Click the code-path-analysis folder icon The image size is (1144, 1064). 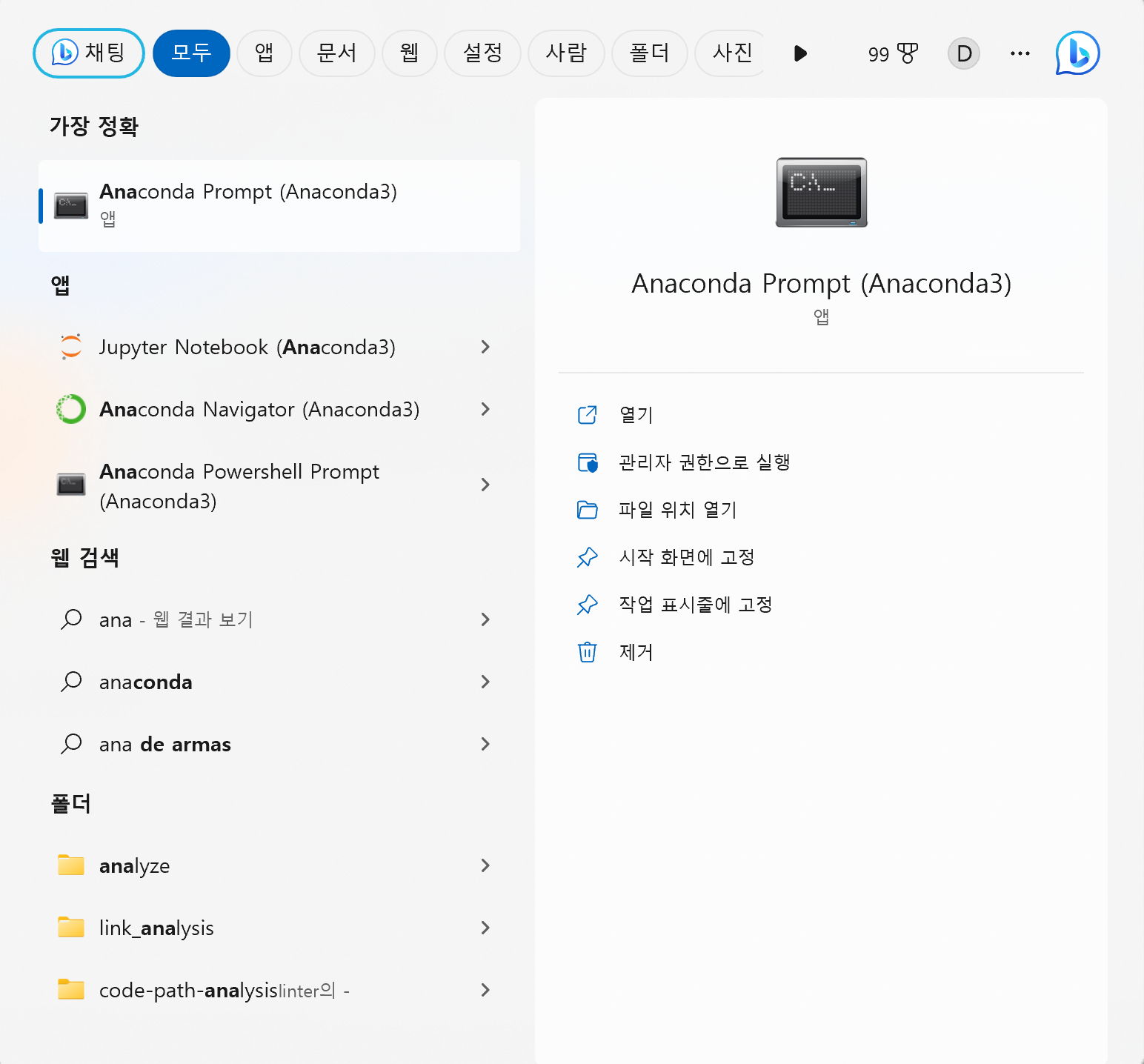tap(71, 989)
